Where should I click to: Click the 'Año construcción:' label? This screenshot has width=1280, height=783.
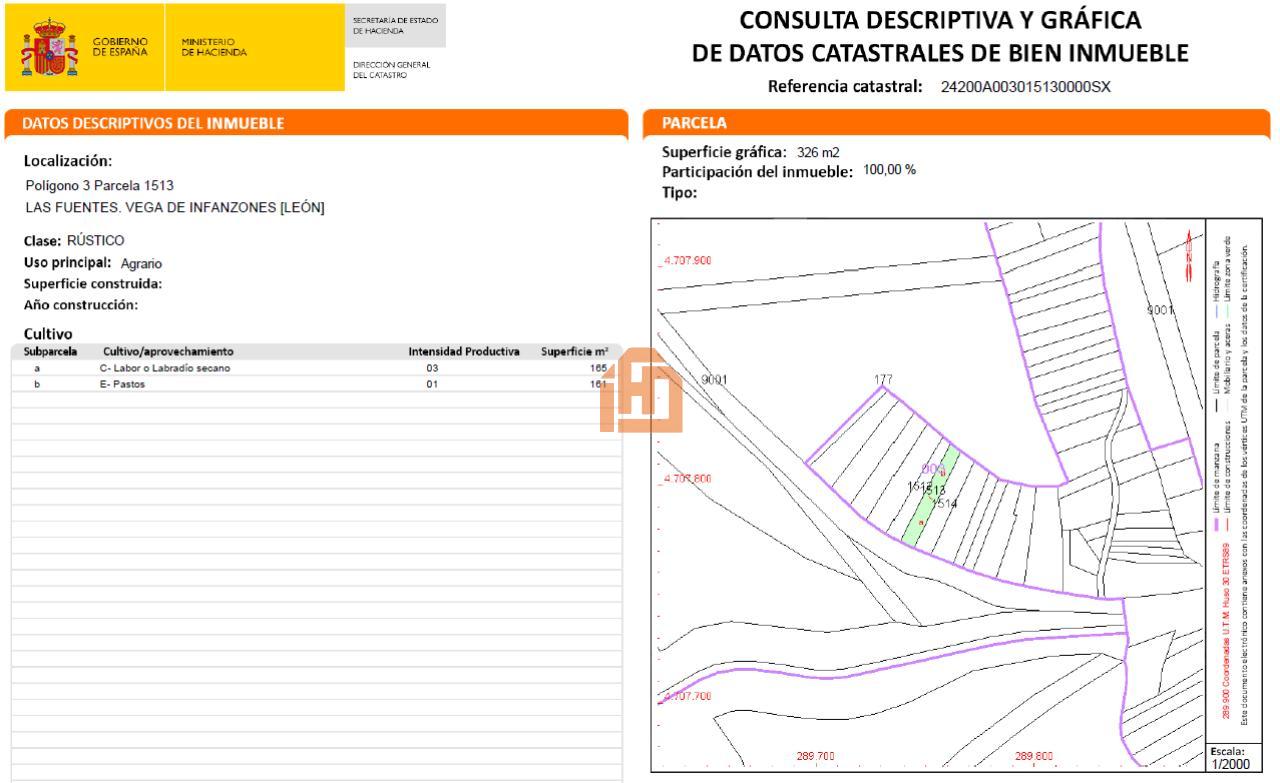[80, 305]
